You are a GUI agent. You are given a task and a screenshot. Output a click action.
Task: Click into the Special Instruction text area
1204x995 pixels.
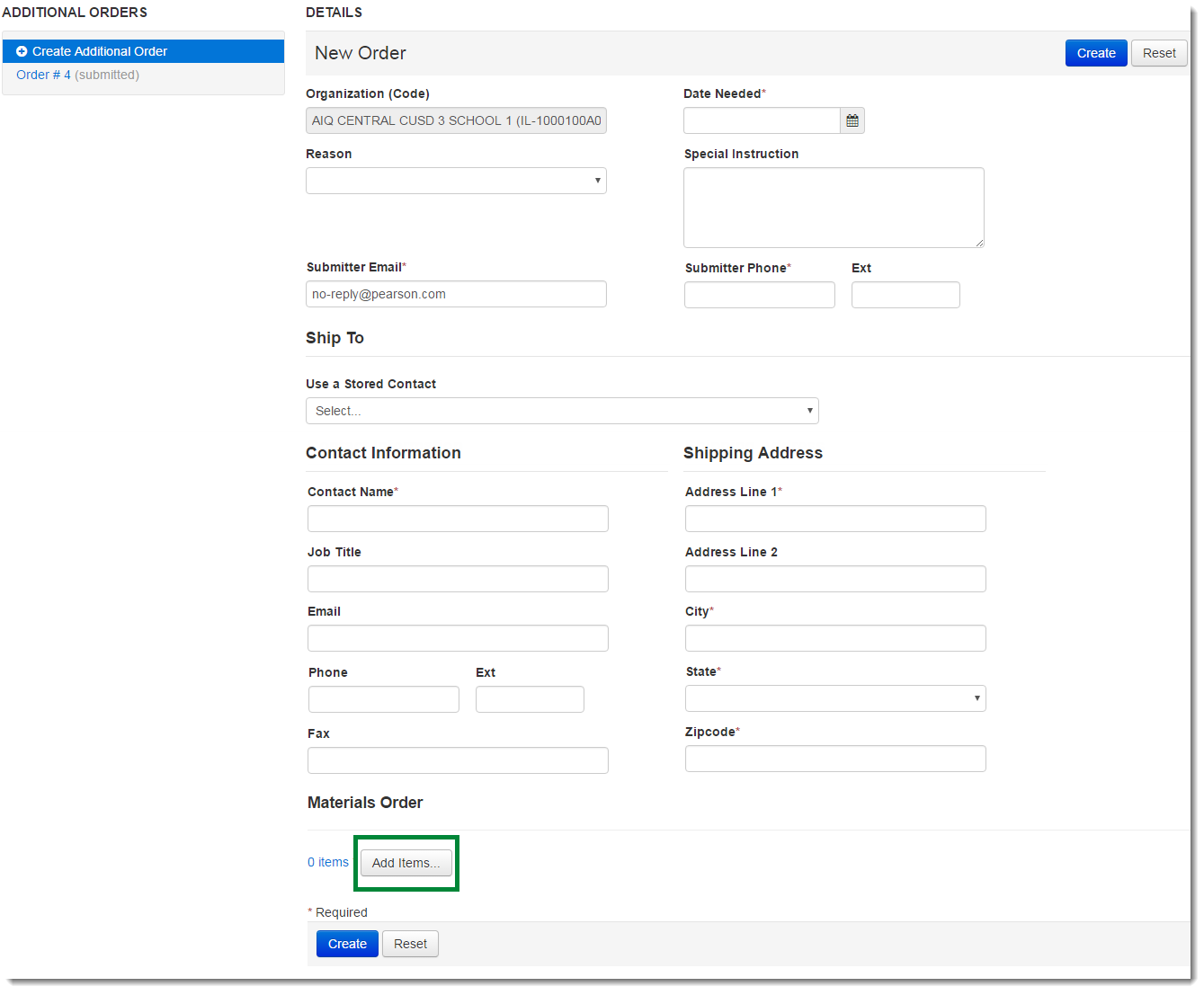tap(834, 208)
